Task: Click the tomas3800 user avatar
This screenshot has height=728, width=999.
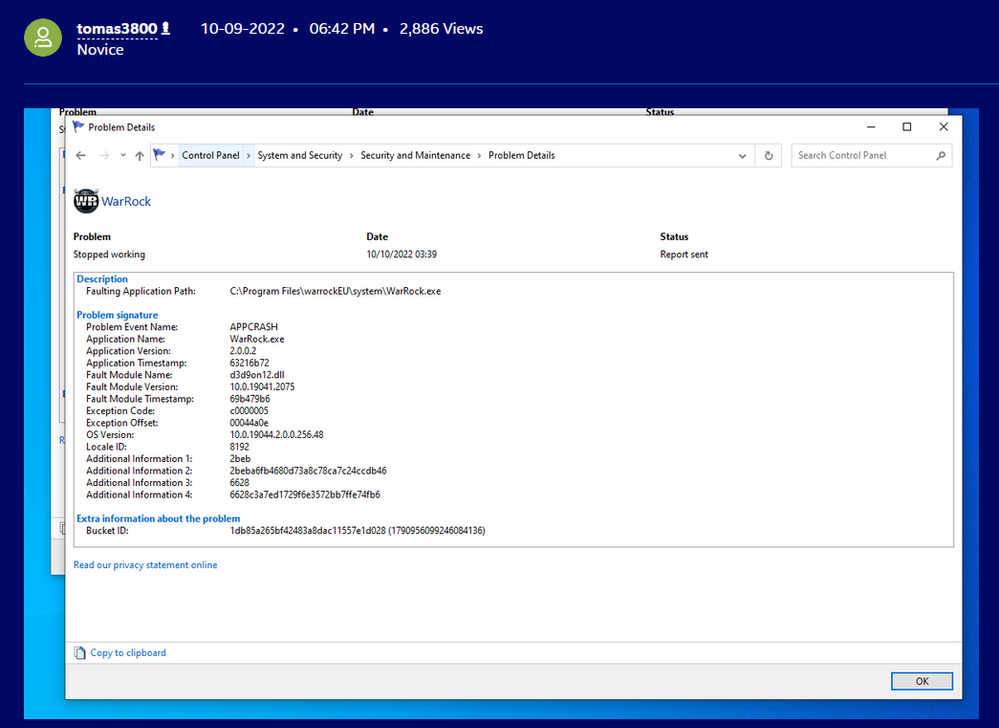Action: pyautogui.click(x=43, y=38)
